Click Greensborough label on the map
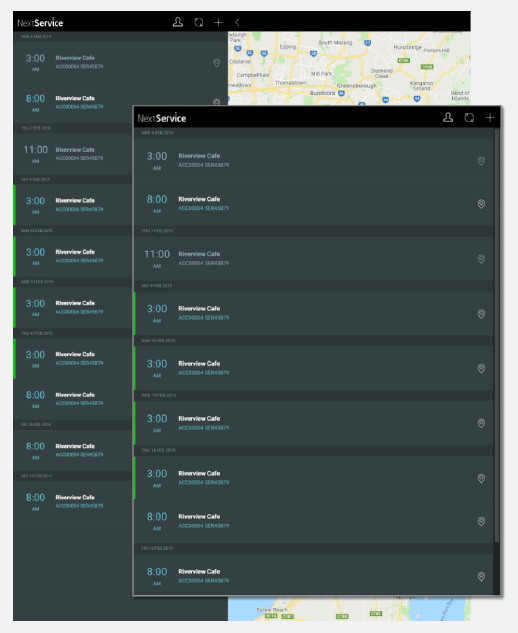The height and width of the screenshot is (633, 518). pos(357,86)
